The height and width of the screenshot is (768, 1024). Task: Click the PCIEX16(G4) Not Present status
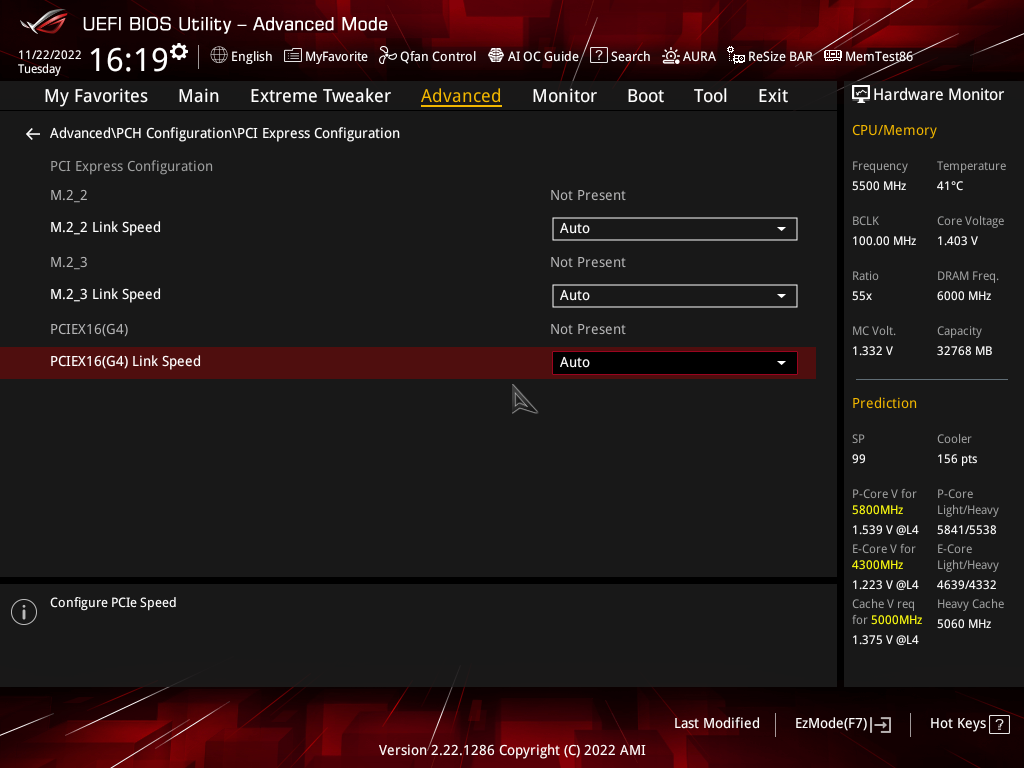coord(588,330)
